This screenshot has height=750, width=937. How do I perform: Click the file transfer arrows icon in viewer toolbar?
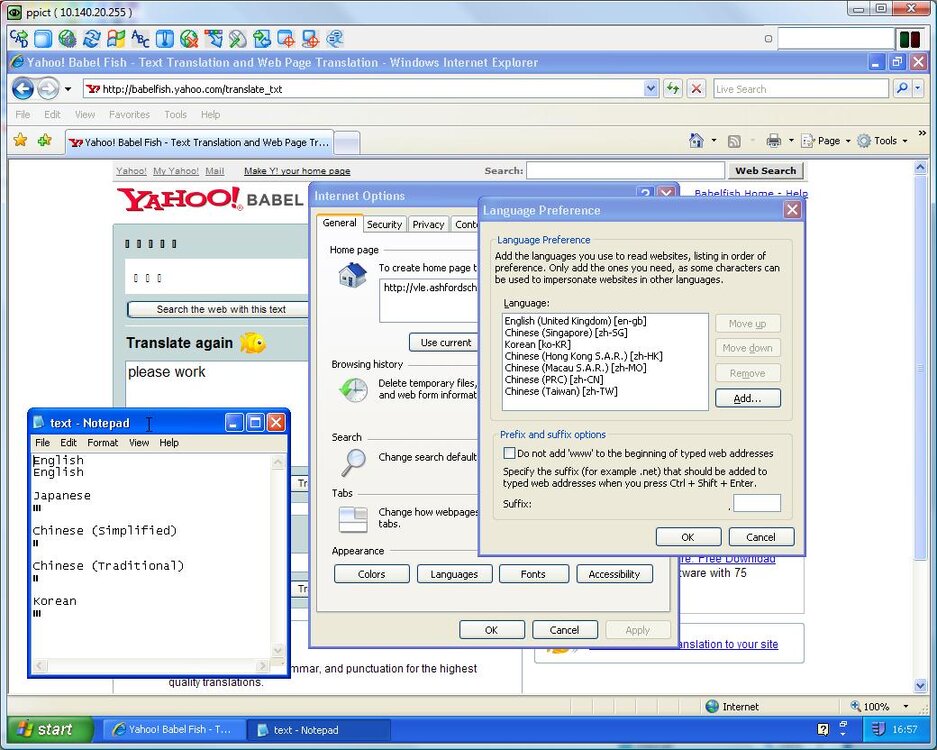pos(262,39)
